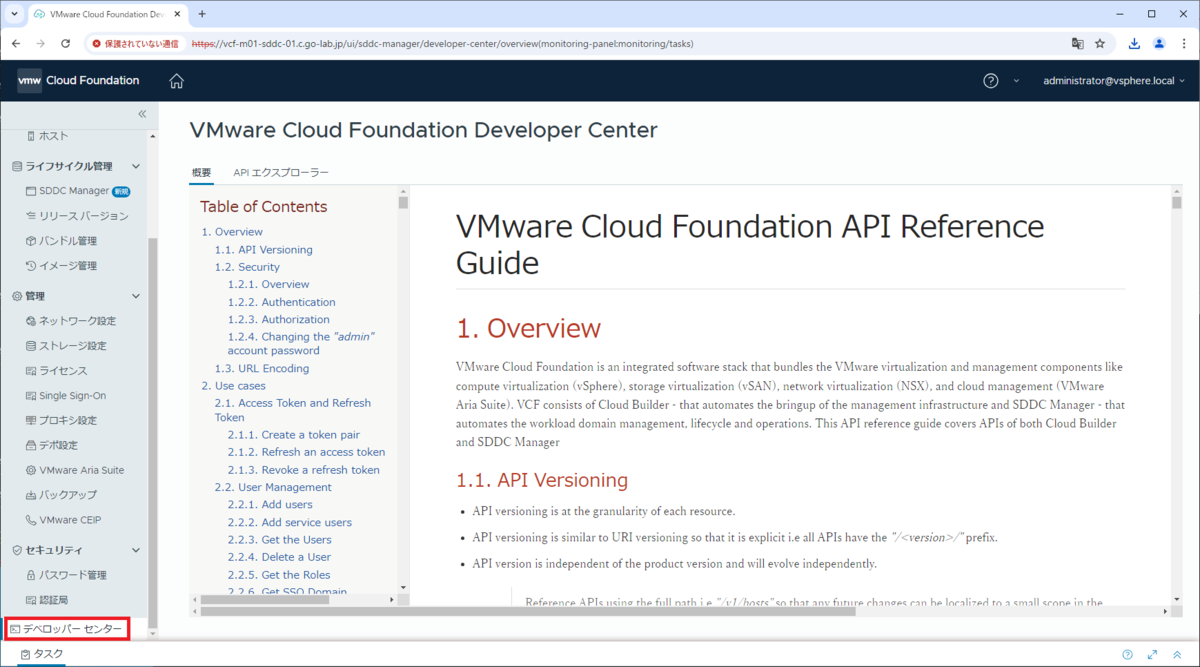Open the タスク panel at the bottom

(42, 654)
